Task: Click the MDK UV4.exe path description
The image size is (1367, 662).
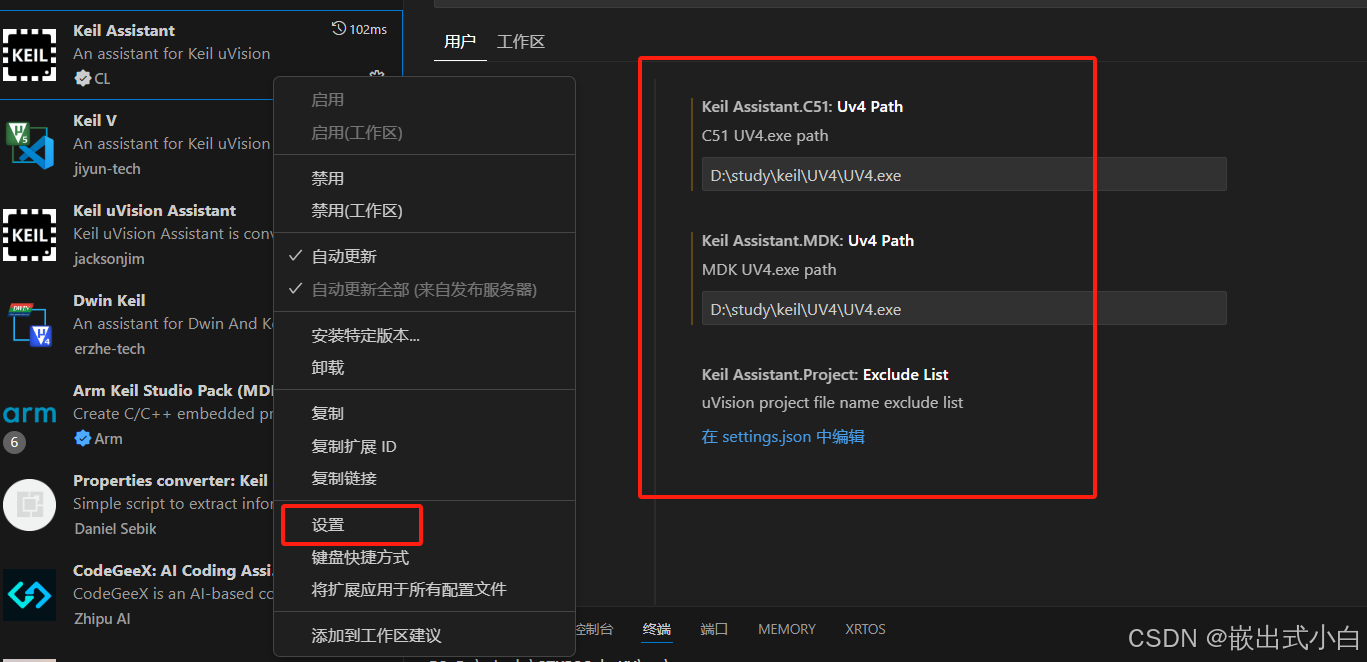Action: [x=769, y=270]
